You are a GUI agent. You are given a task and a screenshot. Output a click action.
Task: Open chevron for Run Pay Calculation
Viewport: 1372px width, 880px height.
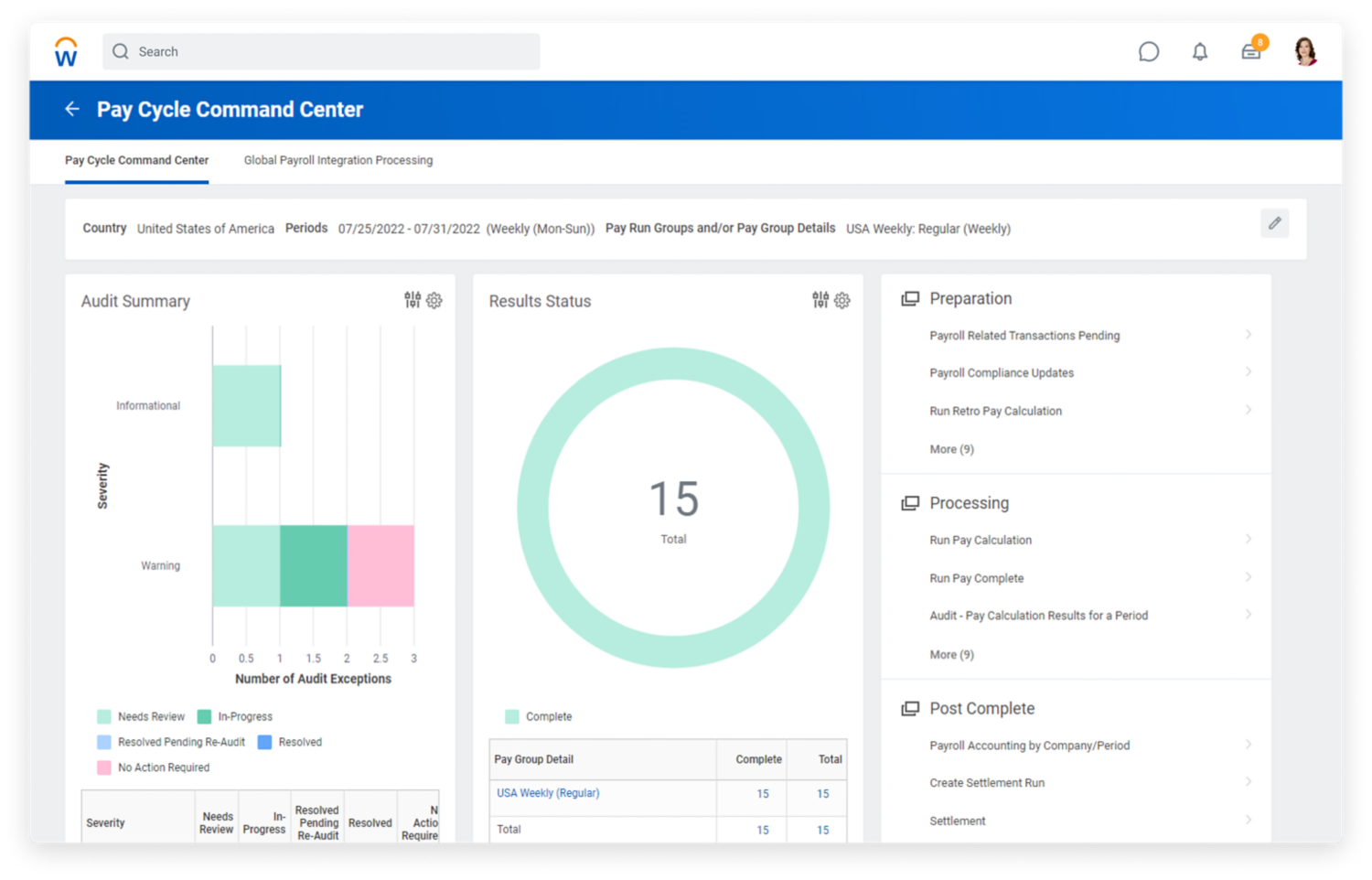pyautogui.click(x=1248, y=540)
